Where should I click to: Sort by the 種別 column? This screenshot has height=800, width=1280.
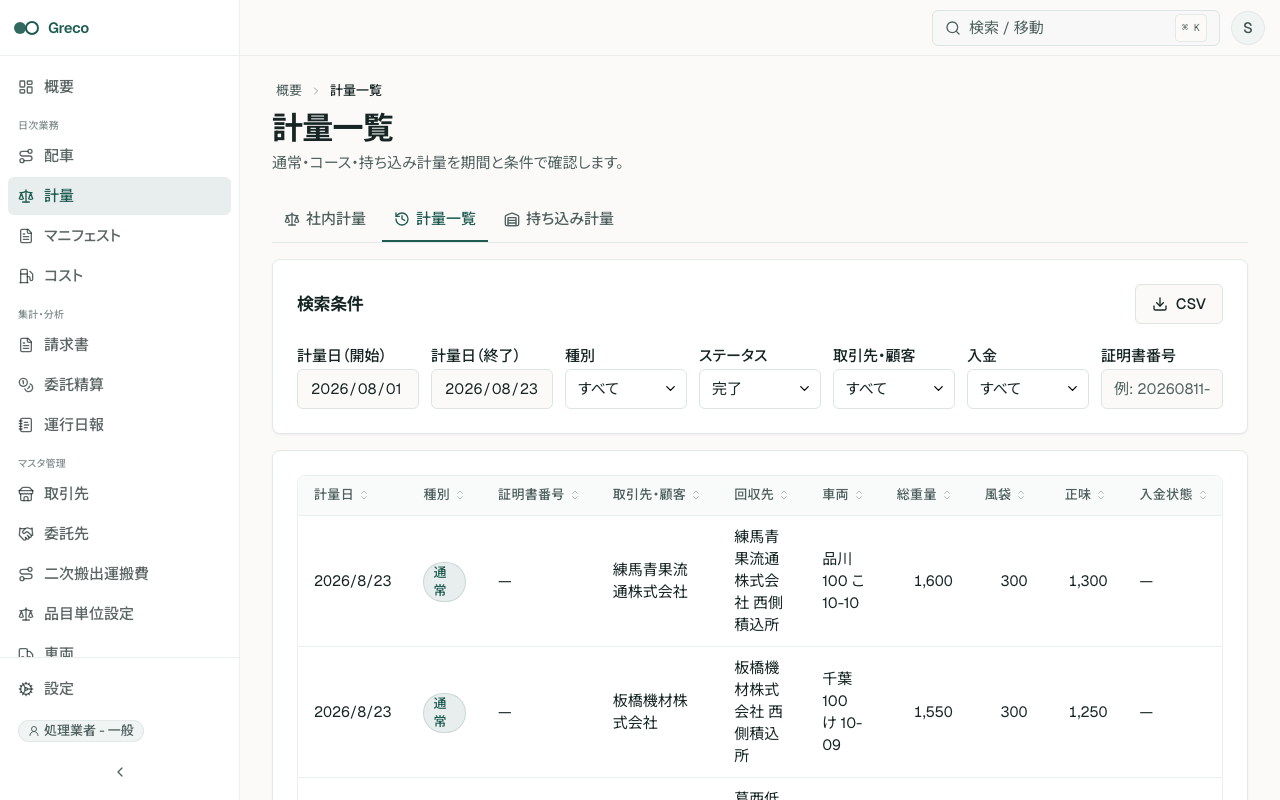[444, 495]
